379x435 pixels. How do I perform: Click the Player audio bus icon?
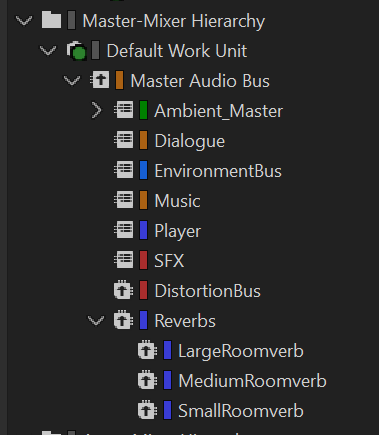tap(124, 230)
